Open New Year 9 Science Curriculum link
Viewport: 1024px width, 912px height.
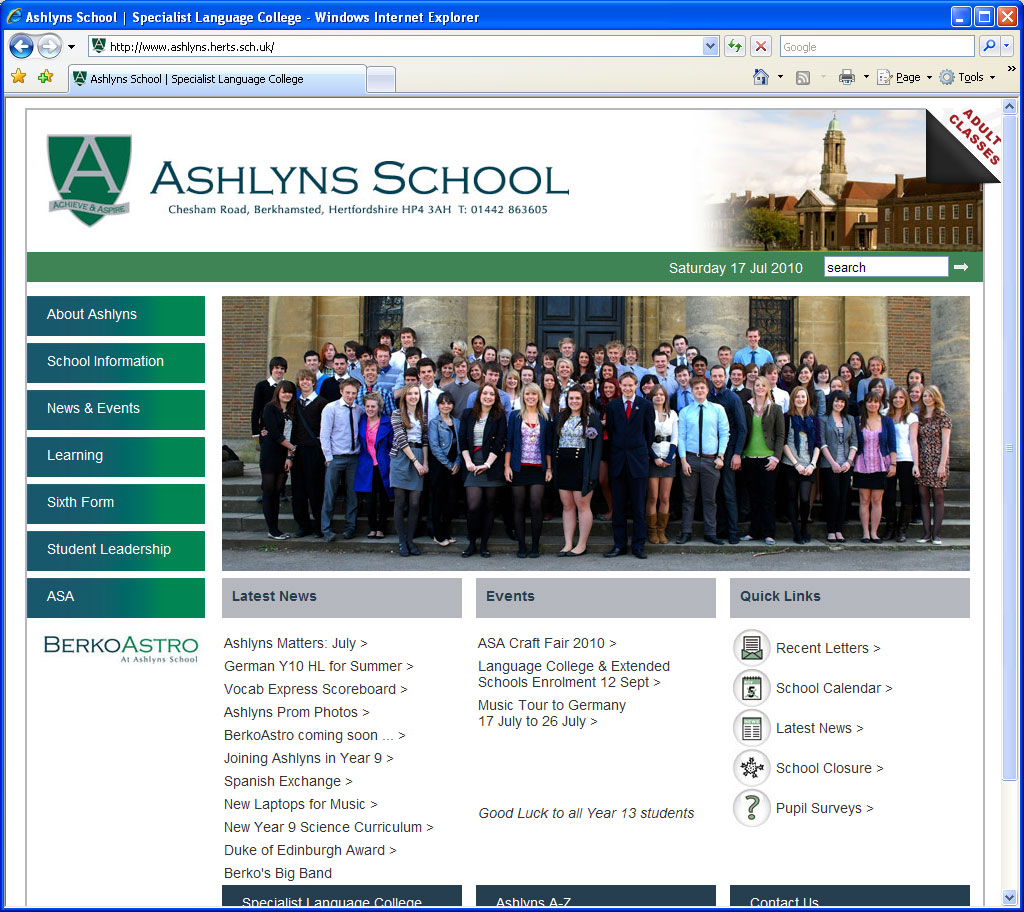tap(328, 826)
